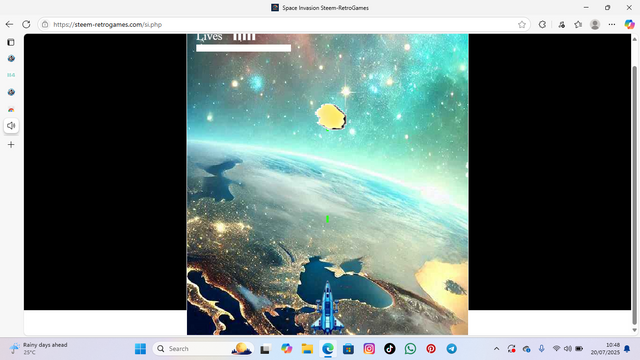640x360 pixels.
Task: Switch to the rainbow-icon vertical tab
Action: (x=11, y=109)
